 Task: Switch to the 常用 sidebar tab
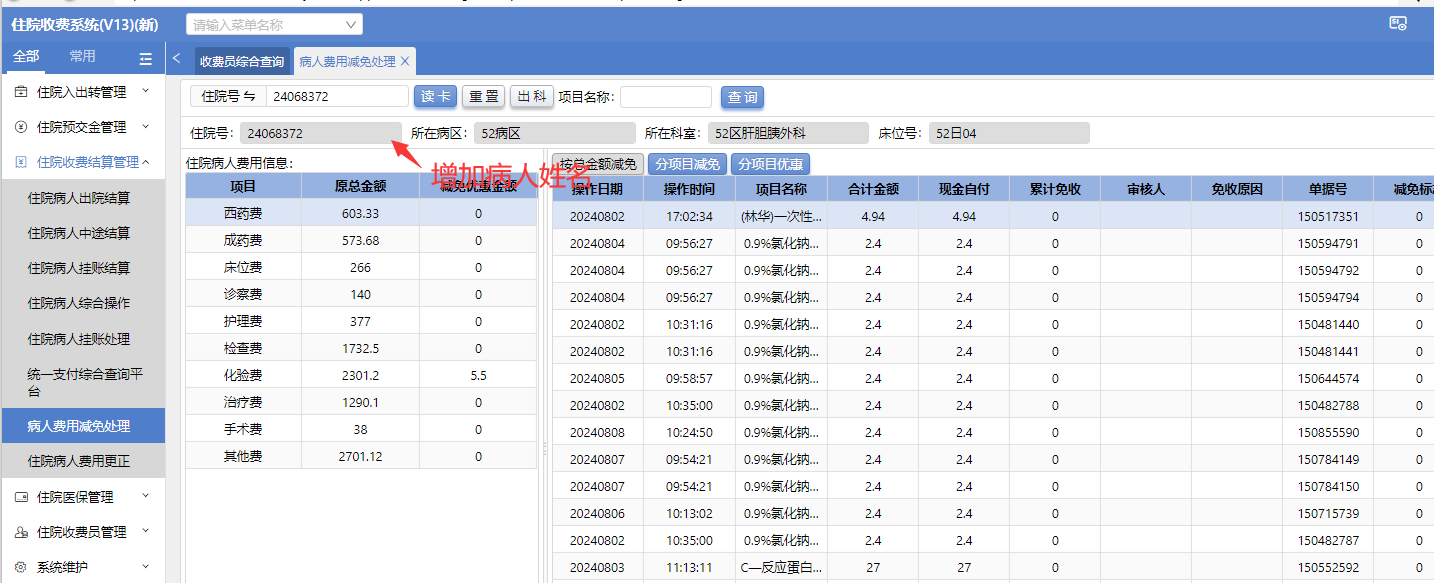click(x=83, y=56)
